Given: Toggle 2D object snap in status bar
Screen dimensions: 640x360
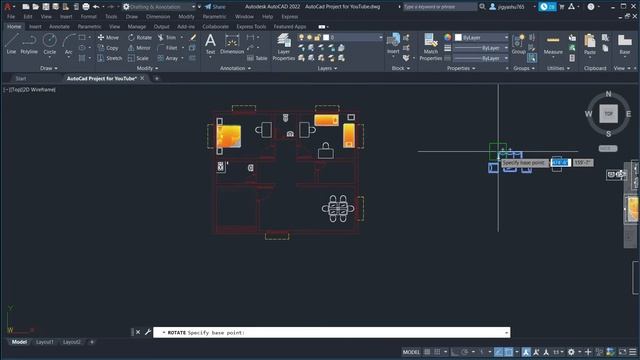Looking at the screenshot, I should (x=509, y=352).
